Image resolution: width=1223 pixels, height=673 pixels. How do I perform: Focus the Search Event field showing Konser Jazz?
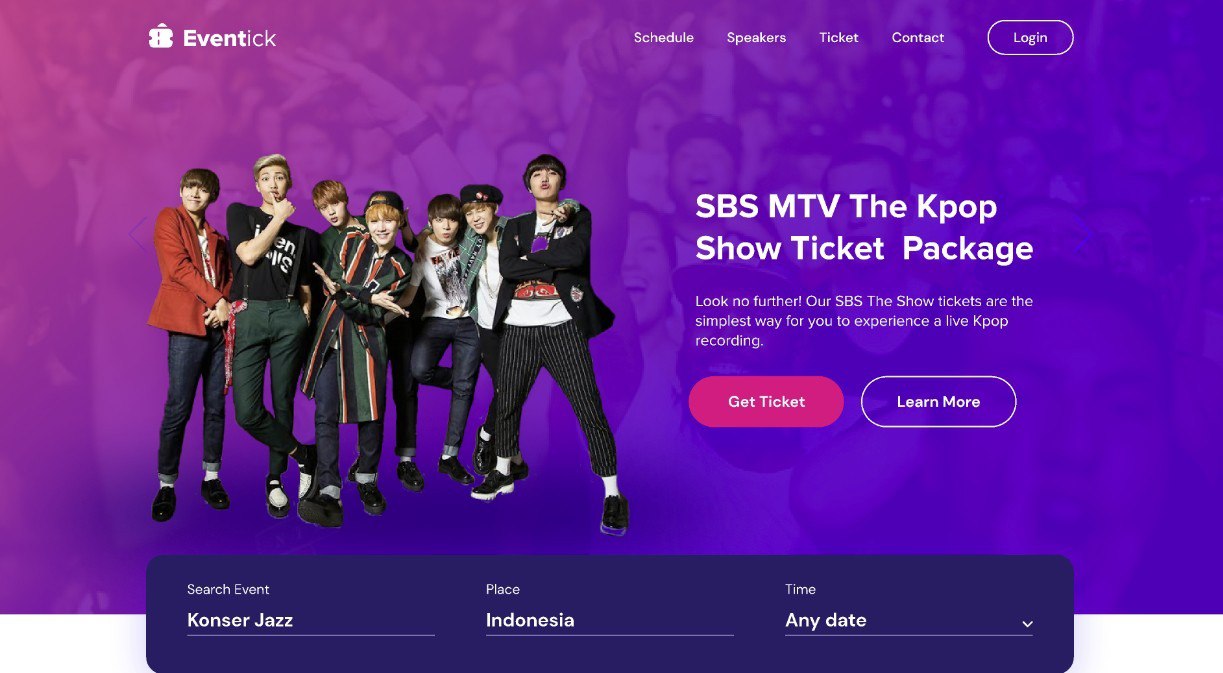[x=311, y=621]
